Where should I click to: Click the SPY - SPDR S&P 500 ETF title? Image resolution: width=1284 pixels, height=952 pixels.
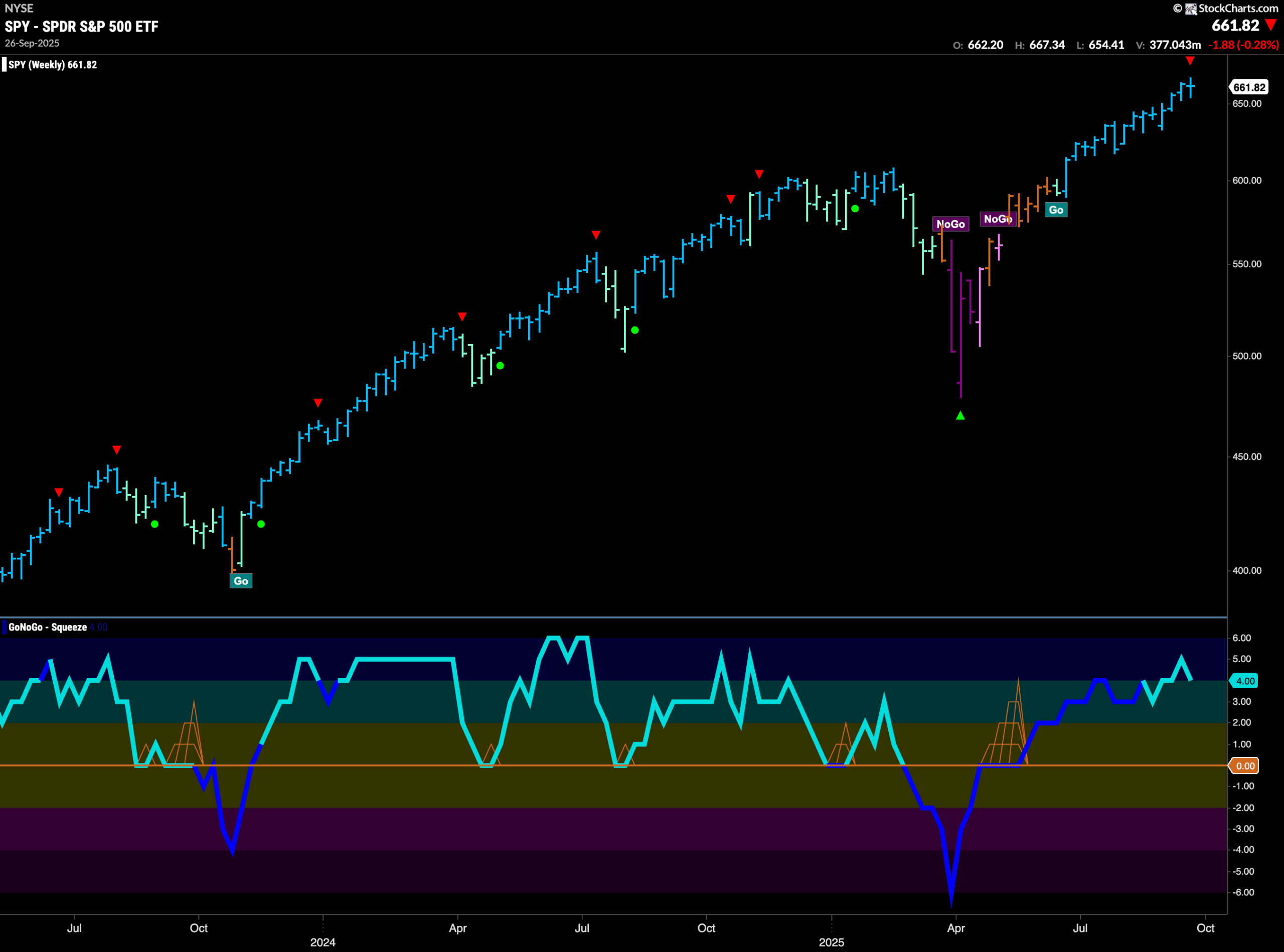[x=81, y=27]
